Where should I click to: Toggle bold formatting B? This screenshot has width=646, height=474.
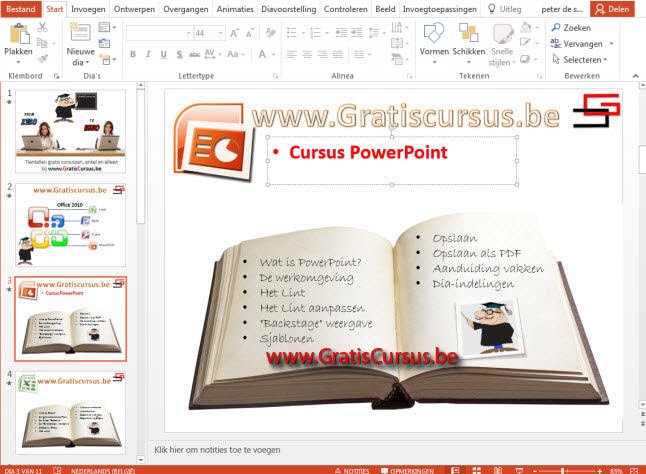[133, 54]
